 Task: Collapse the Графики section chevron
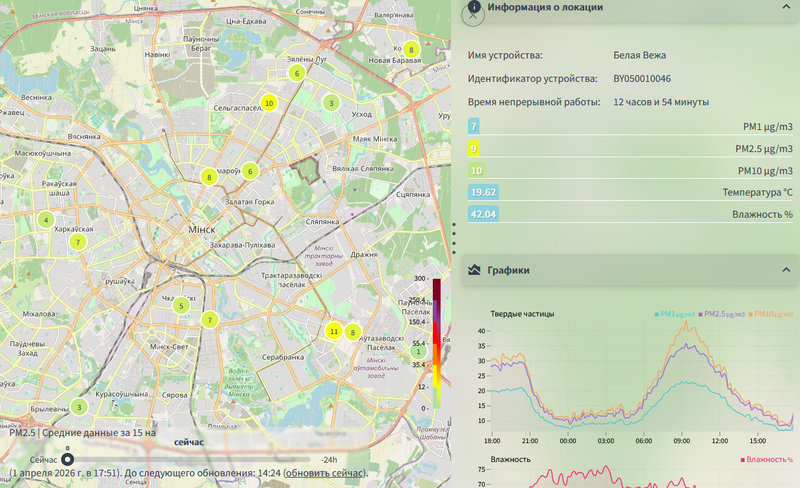click(x=784, y=270)
